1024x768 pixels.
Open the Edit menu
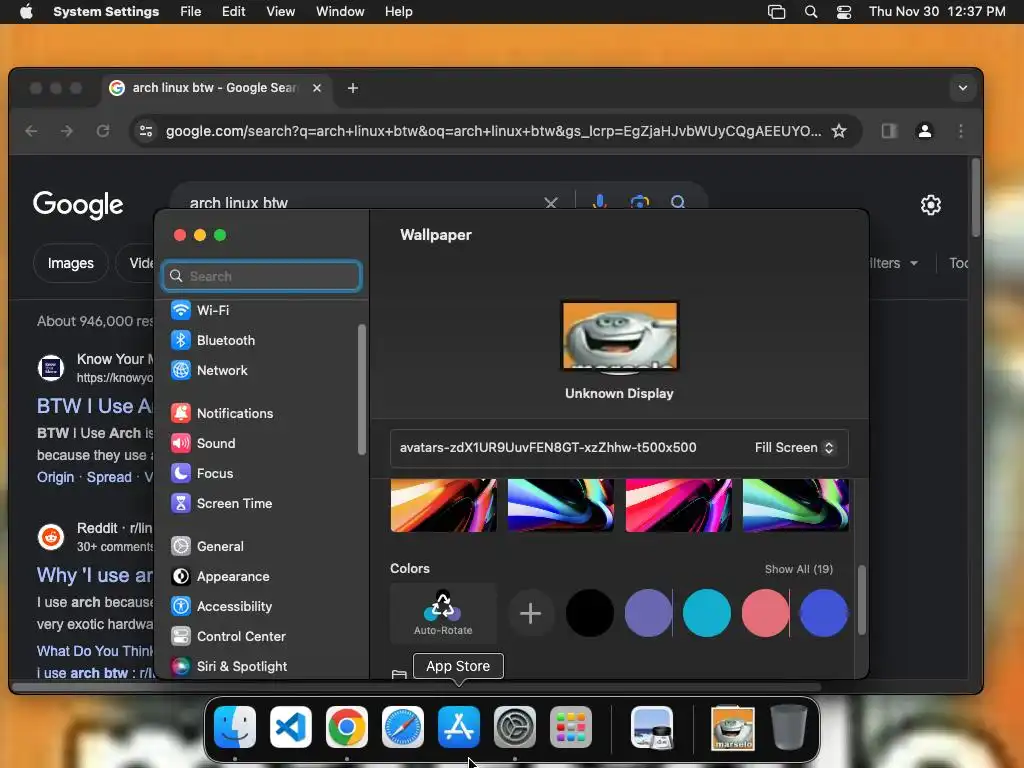click(x=233, y=12)
